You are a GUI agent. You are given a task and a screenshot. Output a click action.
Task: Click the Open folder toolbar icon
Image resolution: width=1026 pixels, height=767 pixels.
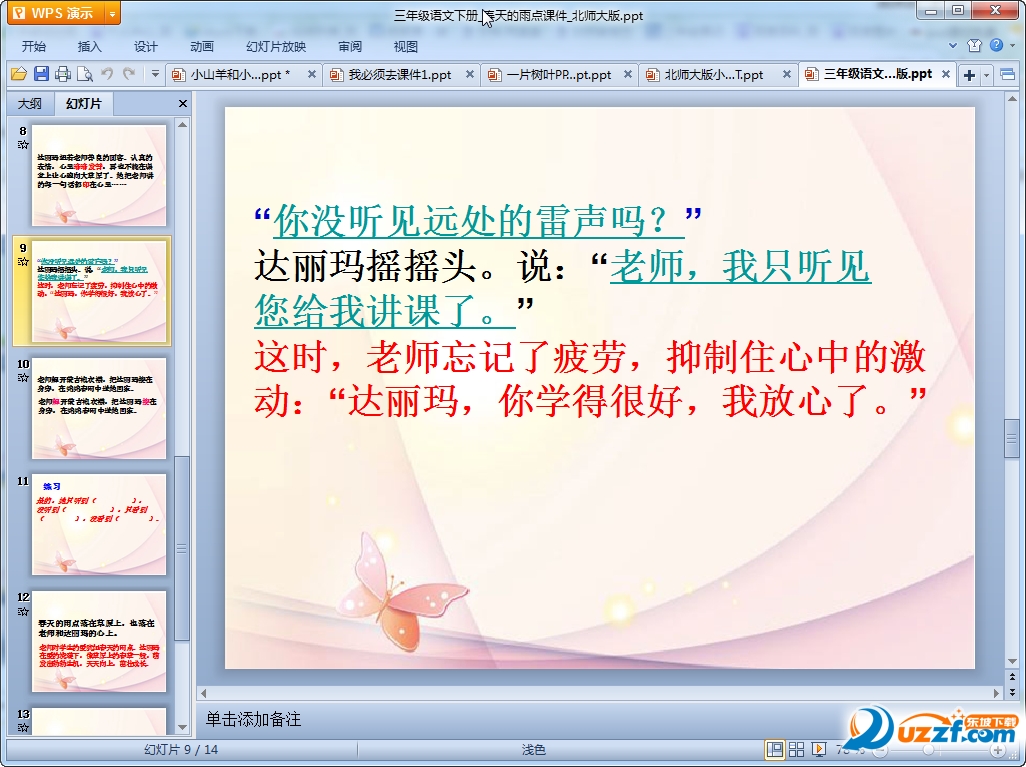(x=18, y=74)
